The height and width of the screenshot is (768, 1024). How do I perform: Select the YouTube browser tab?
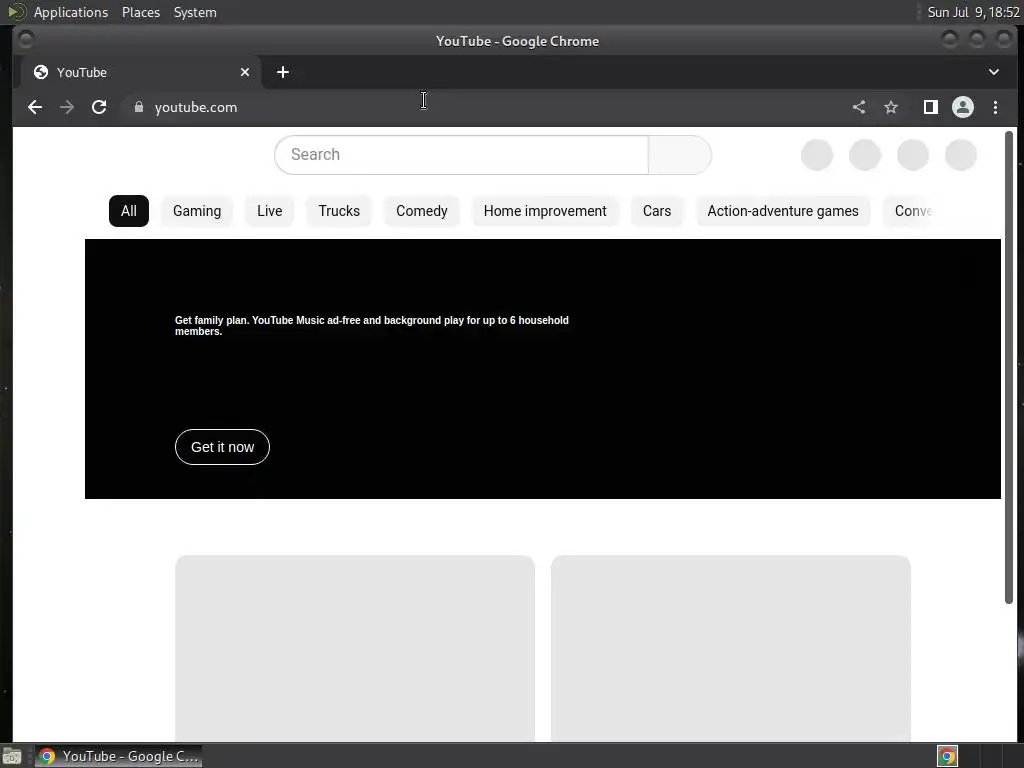coord(142,72)
